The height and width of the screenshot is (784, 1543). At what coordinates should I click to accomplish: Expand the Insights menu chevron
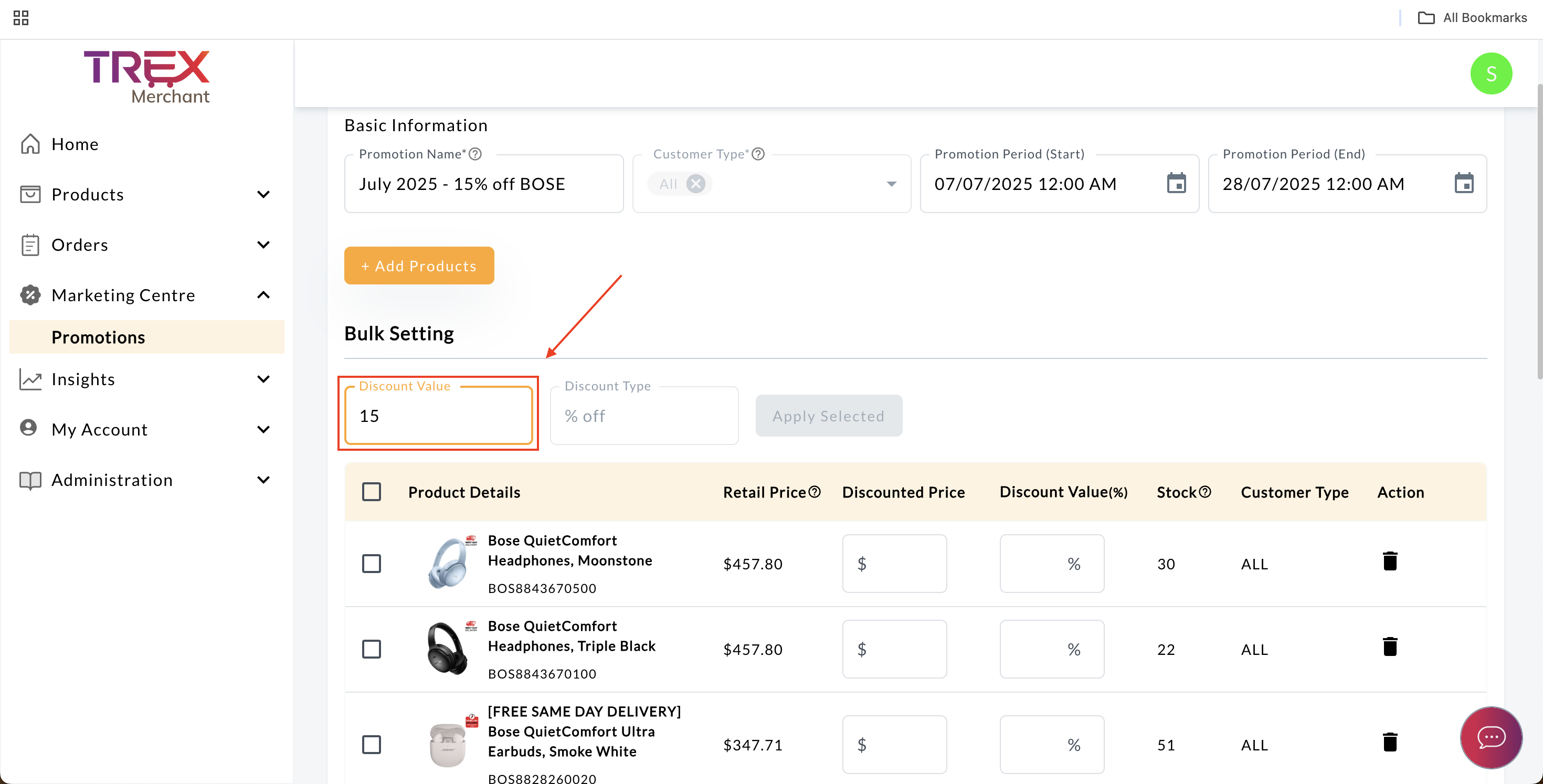pyautogui.click(x=263, y=379)
